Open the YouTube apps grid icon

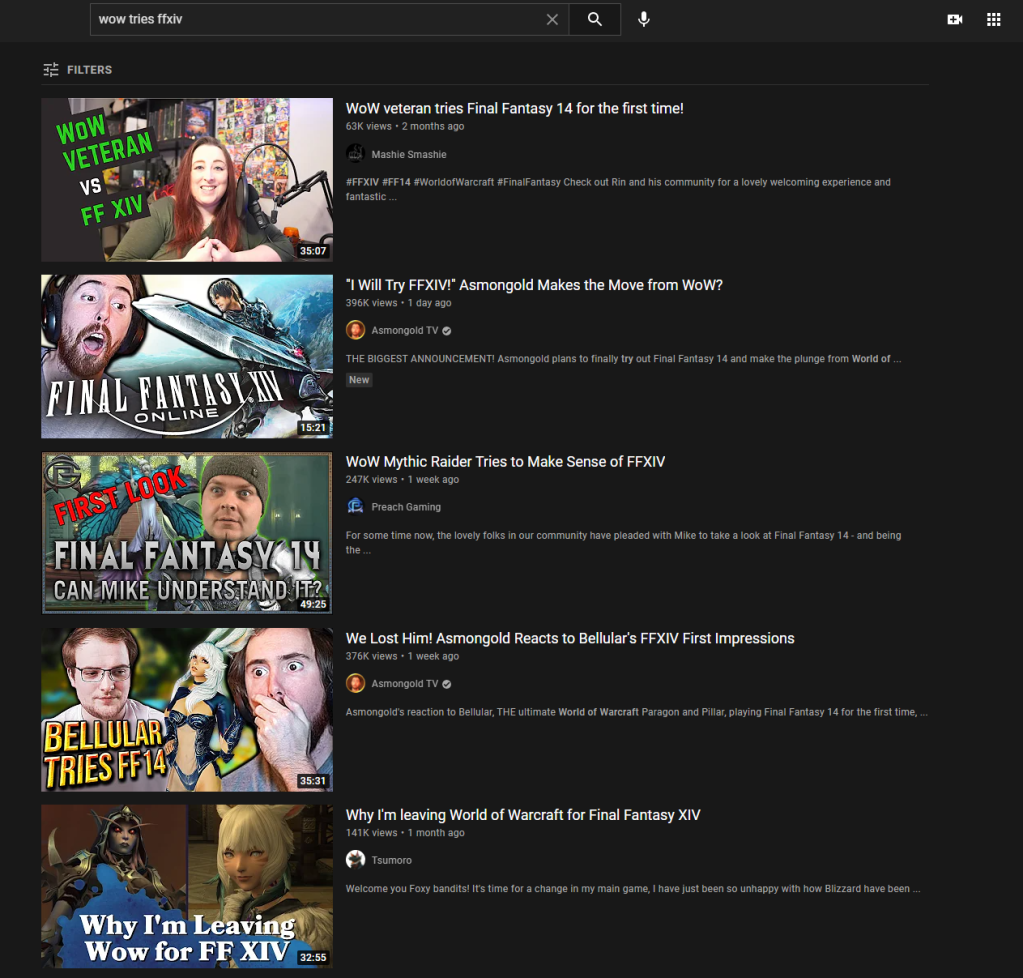click(993, 19)
